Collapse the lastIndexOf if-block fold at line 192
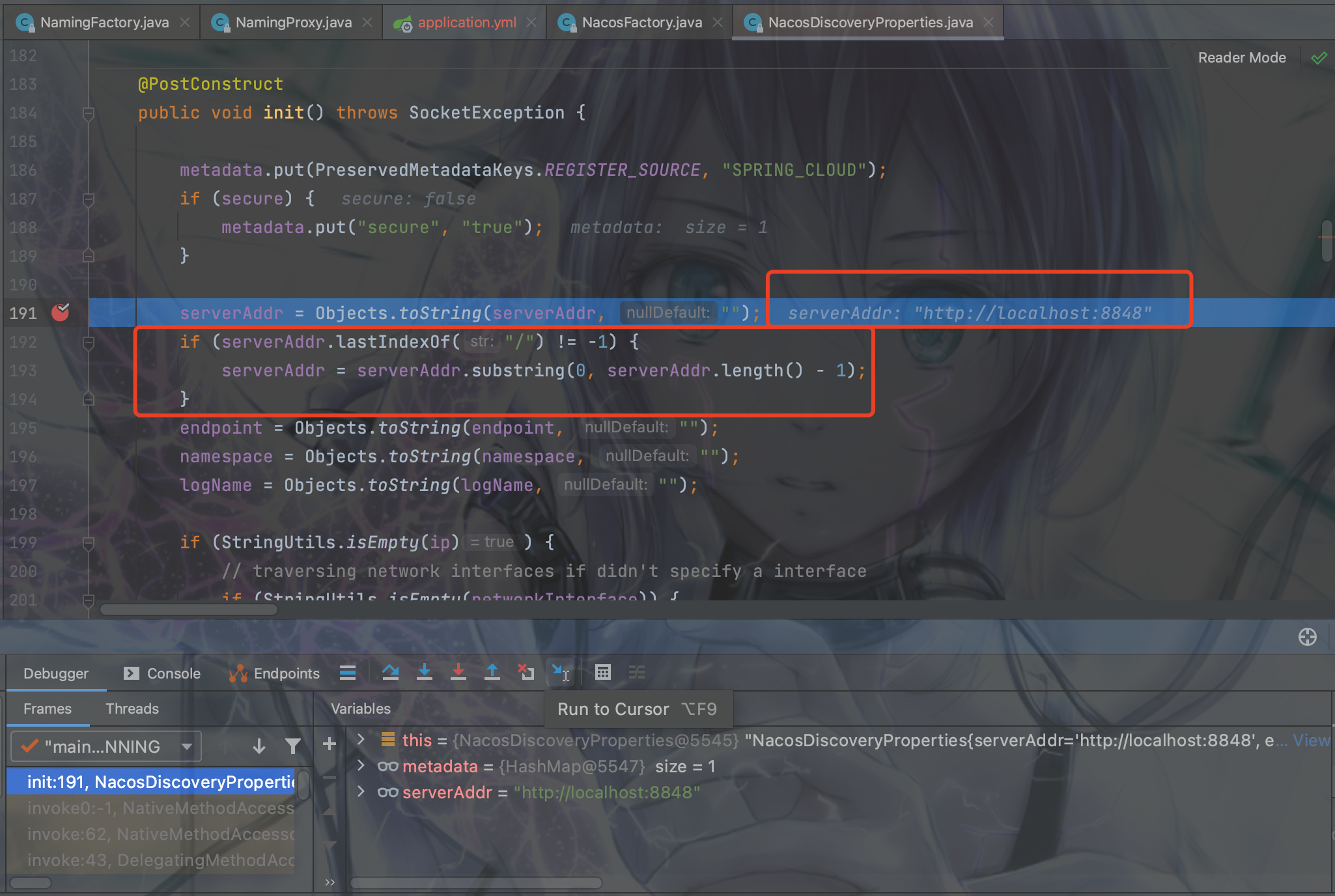 pos(89,343)
